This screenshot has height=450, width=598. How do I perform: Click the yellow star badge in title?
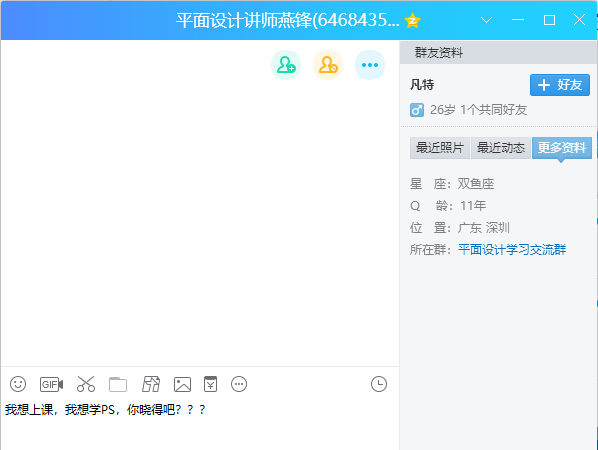[412, 20]
